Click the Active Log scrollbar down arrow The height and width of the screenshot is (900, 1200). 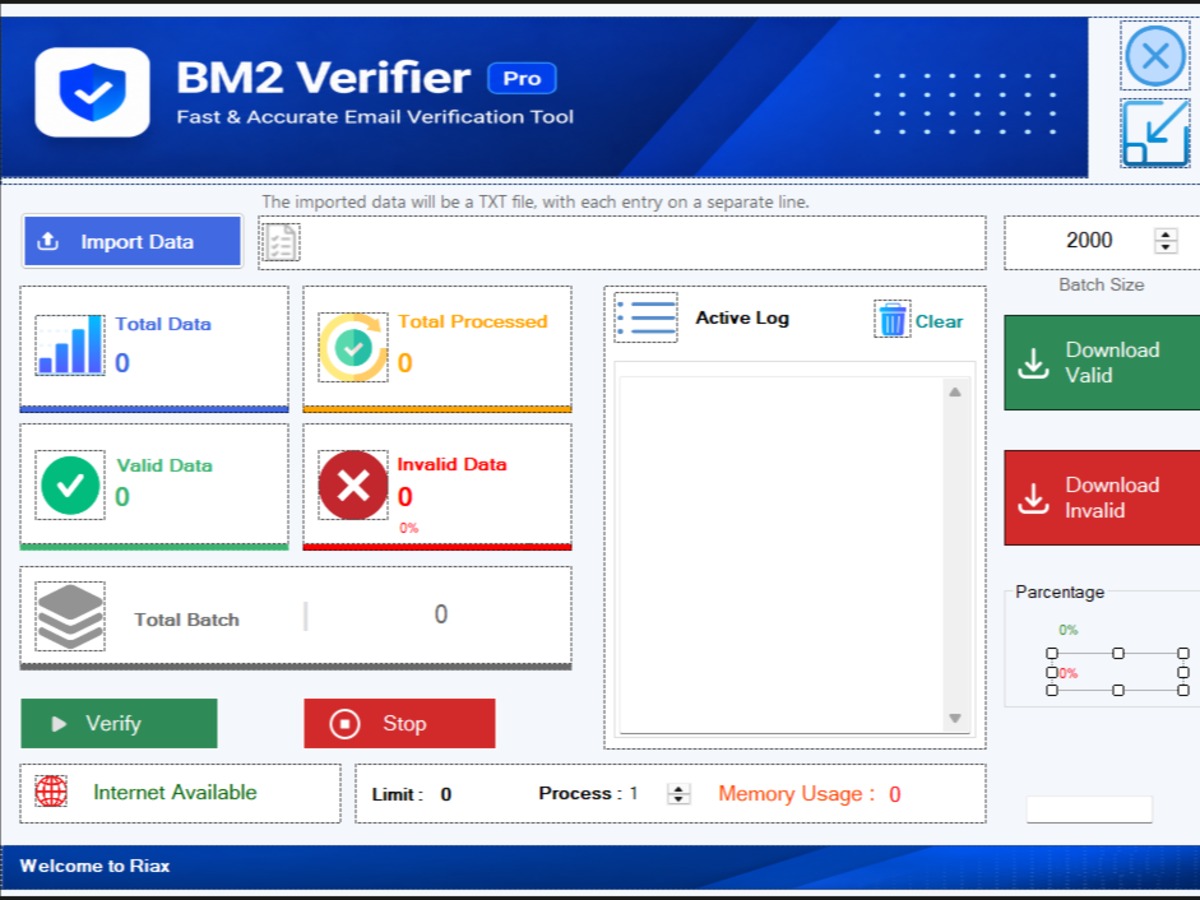click(955, 718)
